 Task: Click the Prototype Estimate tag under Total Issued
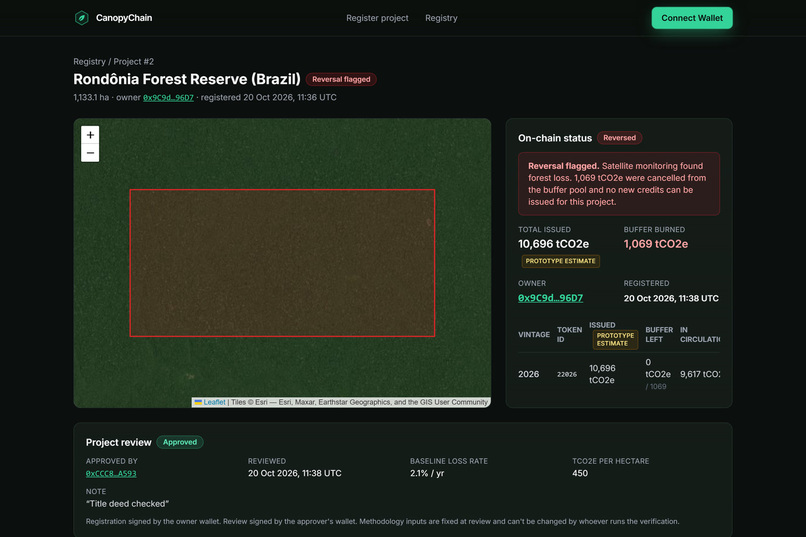(560, 261)
